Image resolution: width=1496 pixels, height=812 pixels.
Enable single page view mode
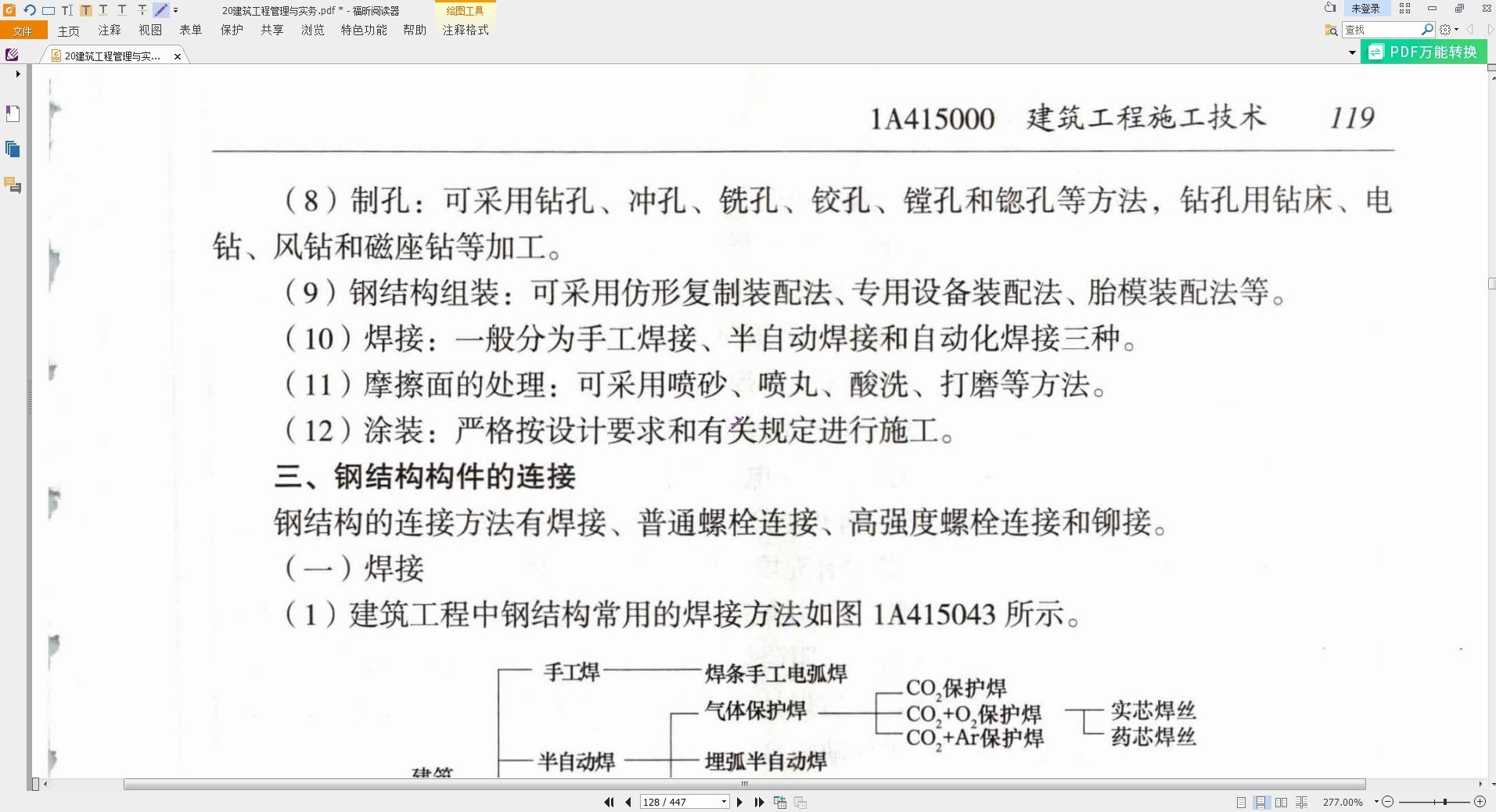tap(1242, 801)
